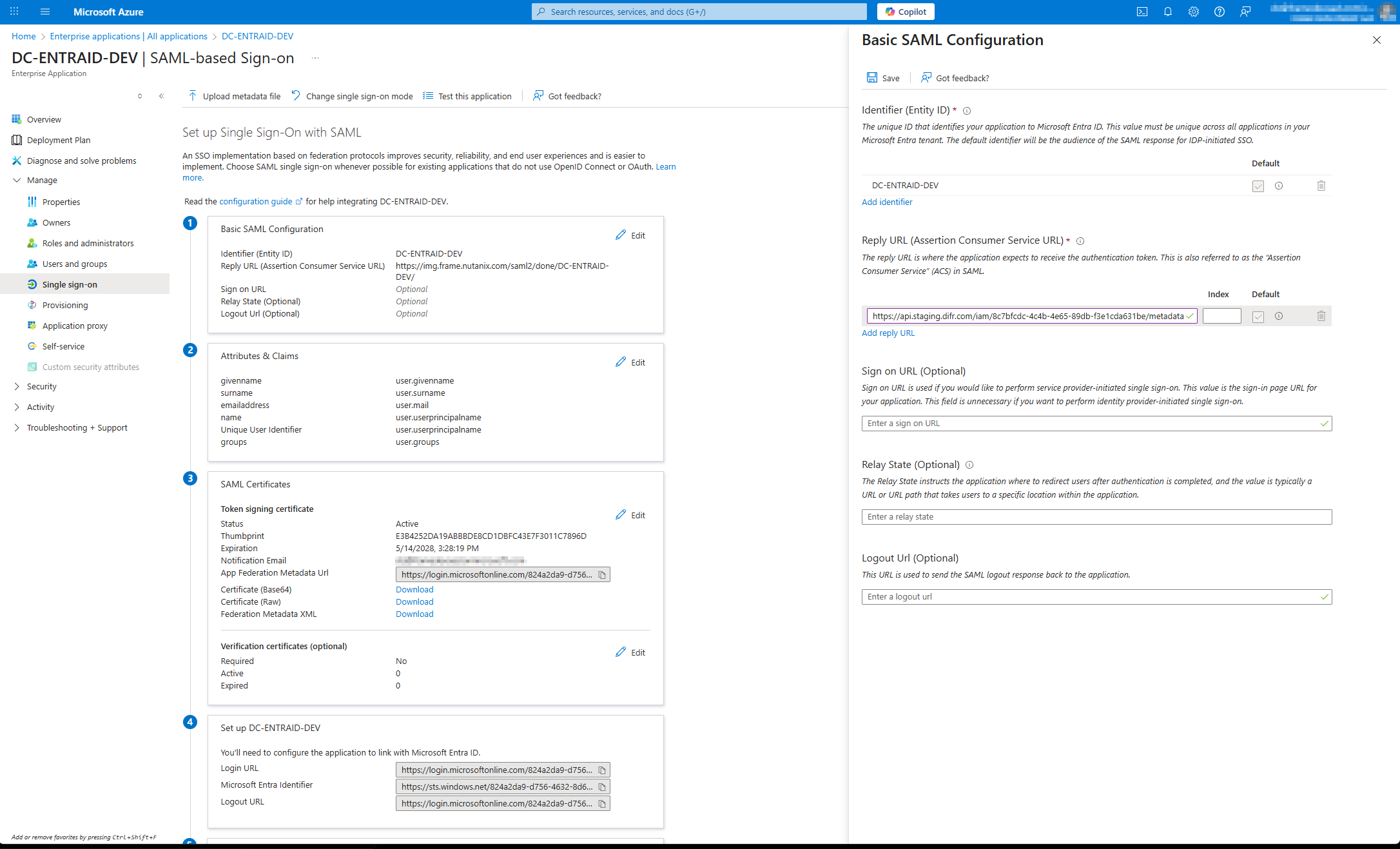This screenshot has height=849, width=1400.
Task: Open the notifications bell icon
Action: pyautogui.click(x=1167, y=12)
